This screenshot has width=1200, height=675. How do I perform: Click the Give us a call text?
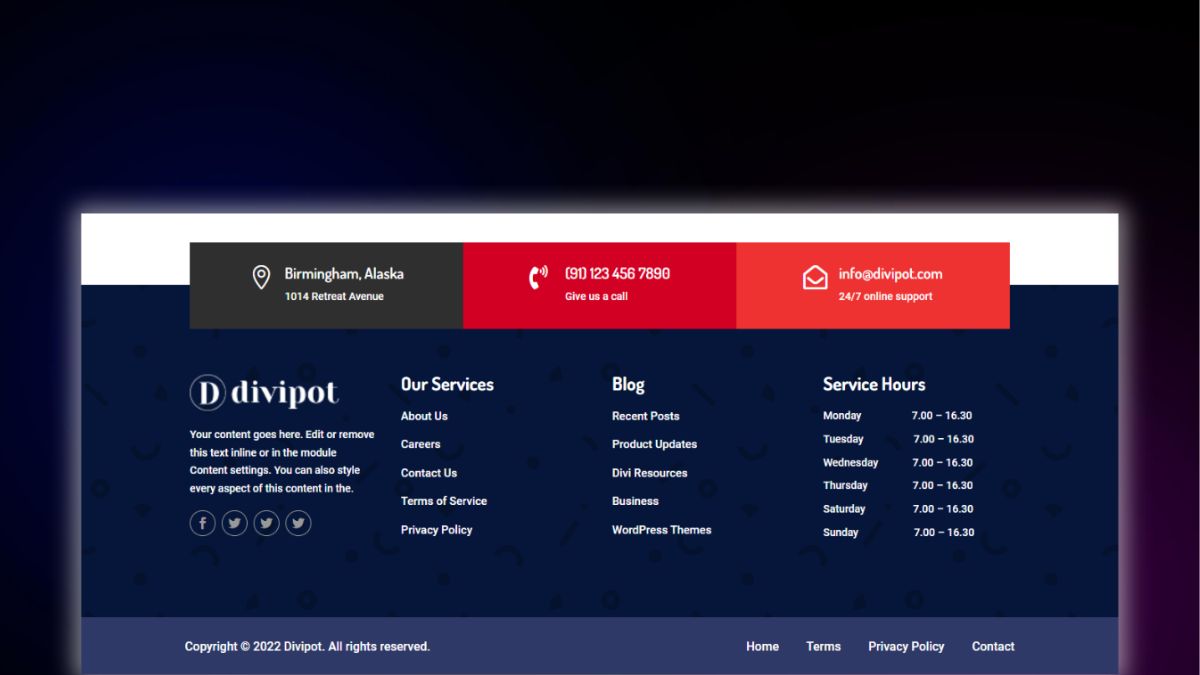tap(596, 296)
